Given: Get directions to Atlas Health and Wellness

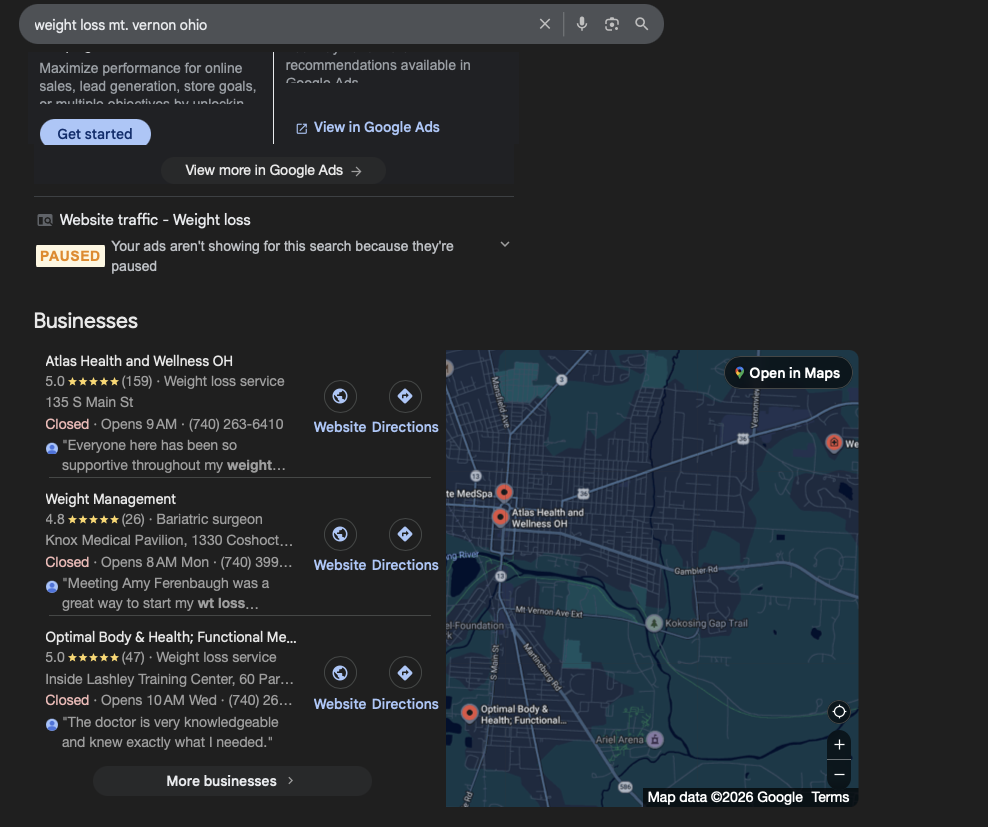Looking at the screenshot, I should click(x=405, y=397).
